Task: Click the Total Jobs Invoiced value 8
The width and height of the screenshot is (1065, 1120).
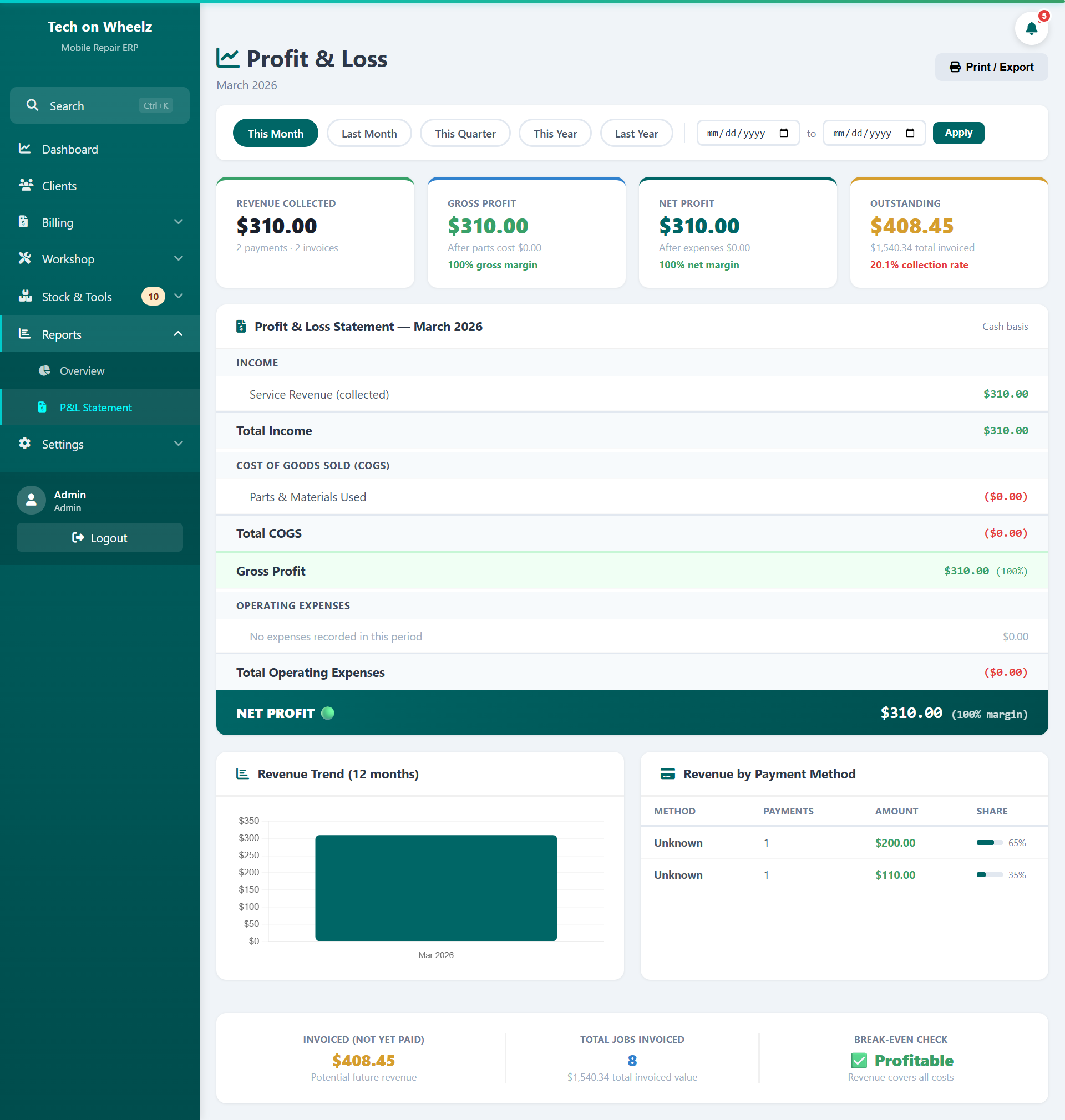Action: 632,1060
